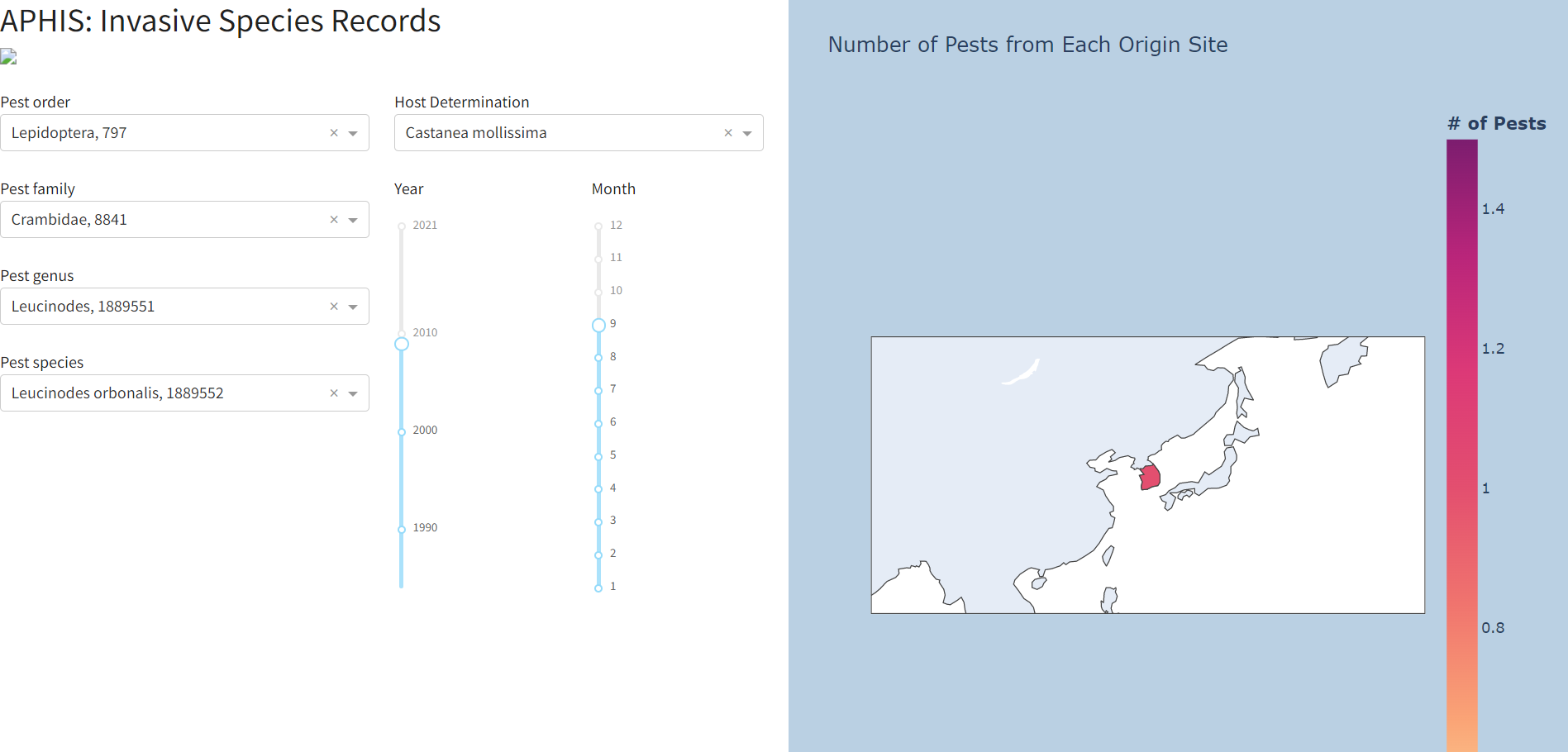Click the broken image icon under the title
This screenshot has width=1568, height=752.
[x=8, y=56]
